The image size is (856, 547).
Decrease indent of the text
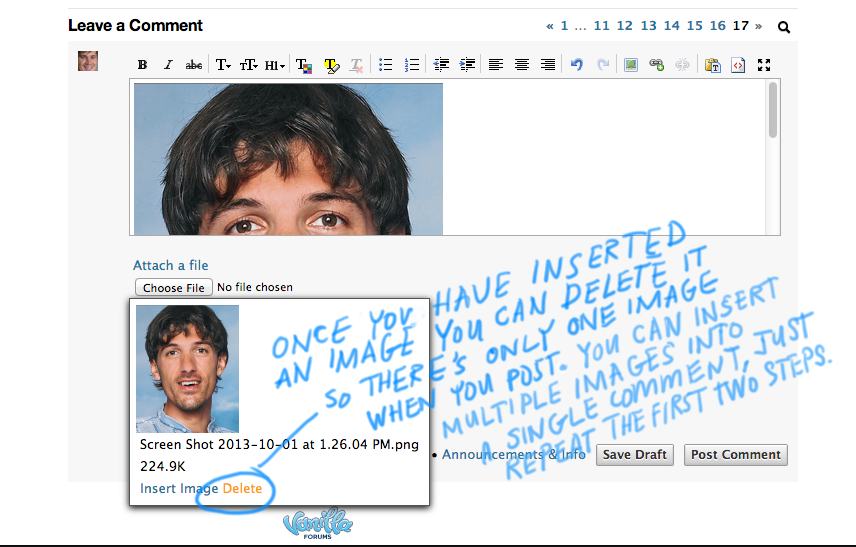point(441,65)
